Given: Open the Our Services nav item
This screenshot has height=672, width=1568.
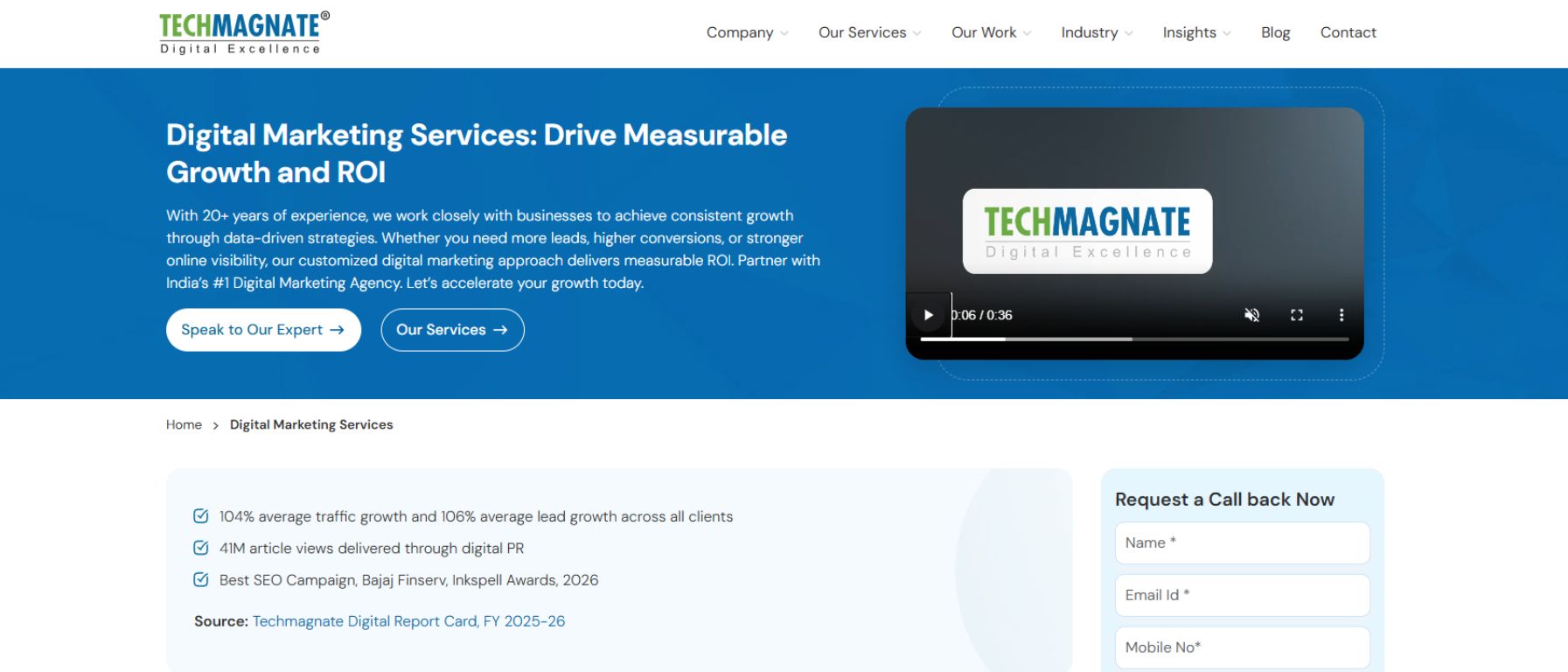Looking at the screenshot, I should pyautogui.click(x=862, y=32).
